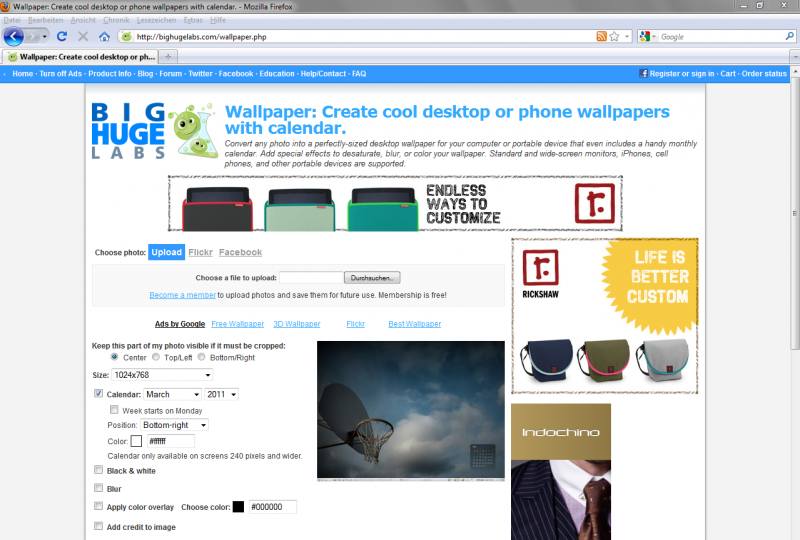Enable the Black & white checkbox
The width and height of the screenshot is (800, 540).
98,470
